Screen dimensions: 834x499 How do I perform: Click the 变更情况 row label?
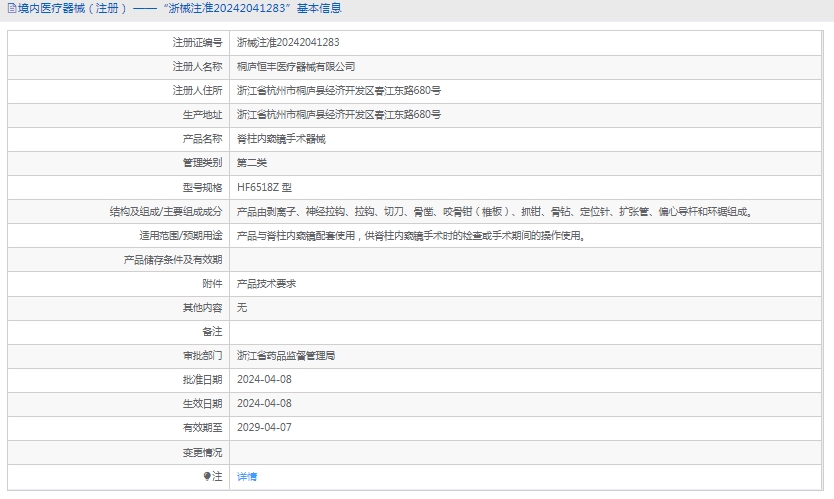pyautogui.click(x=202, y=453)
